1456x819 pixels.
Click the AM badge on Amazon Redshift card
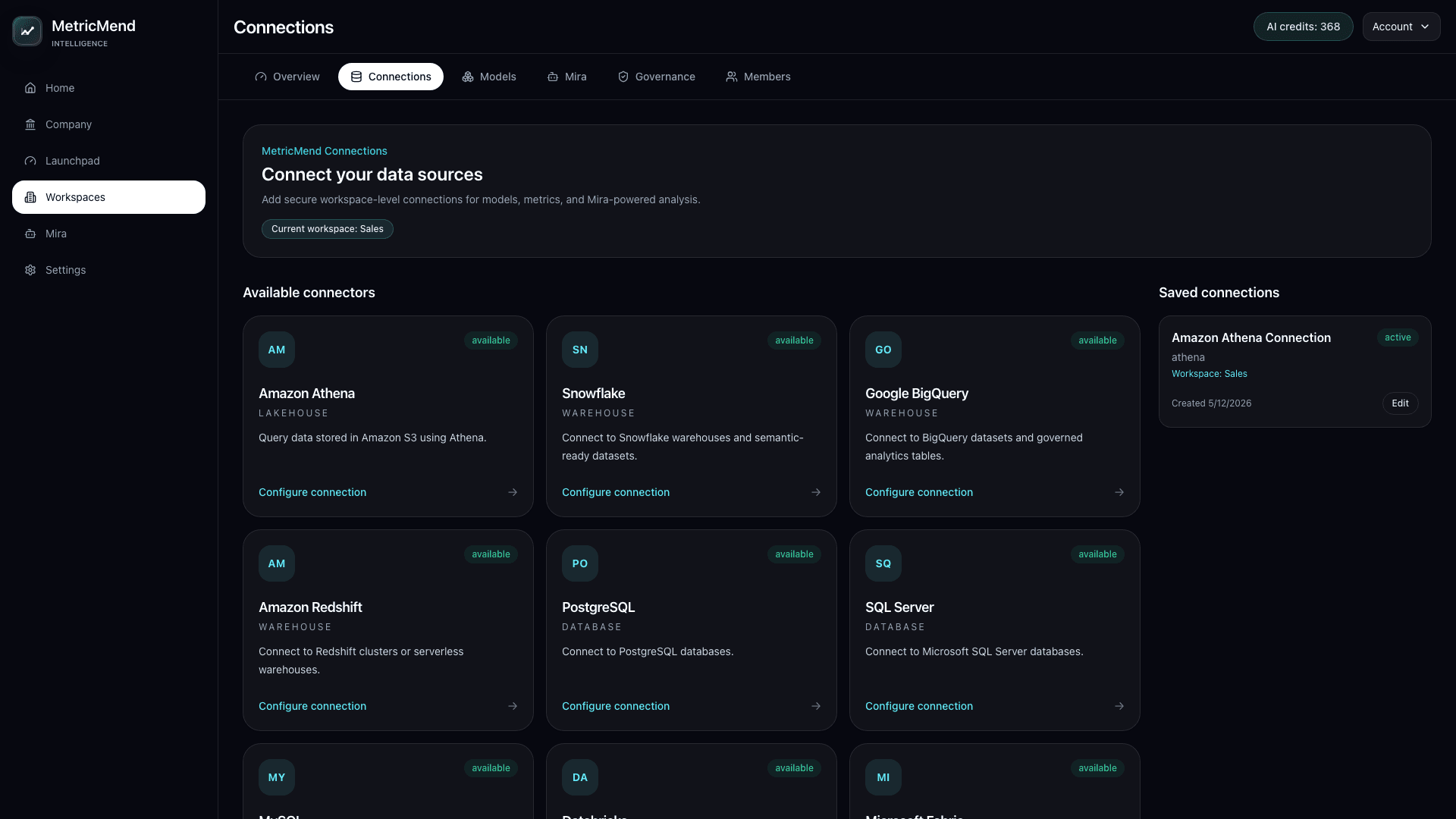coord(277,563)
